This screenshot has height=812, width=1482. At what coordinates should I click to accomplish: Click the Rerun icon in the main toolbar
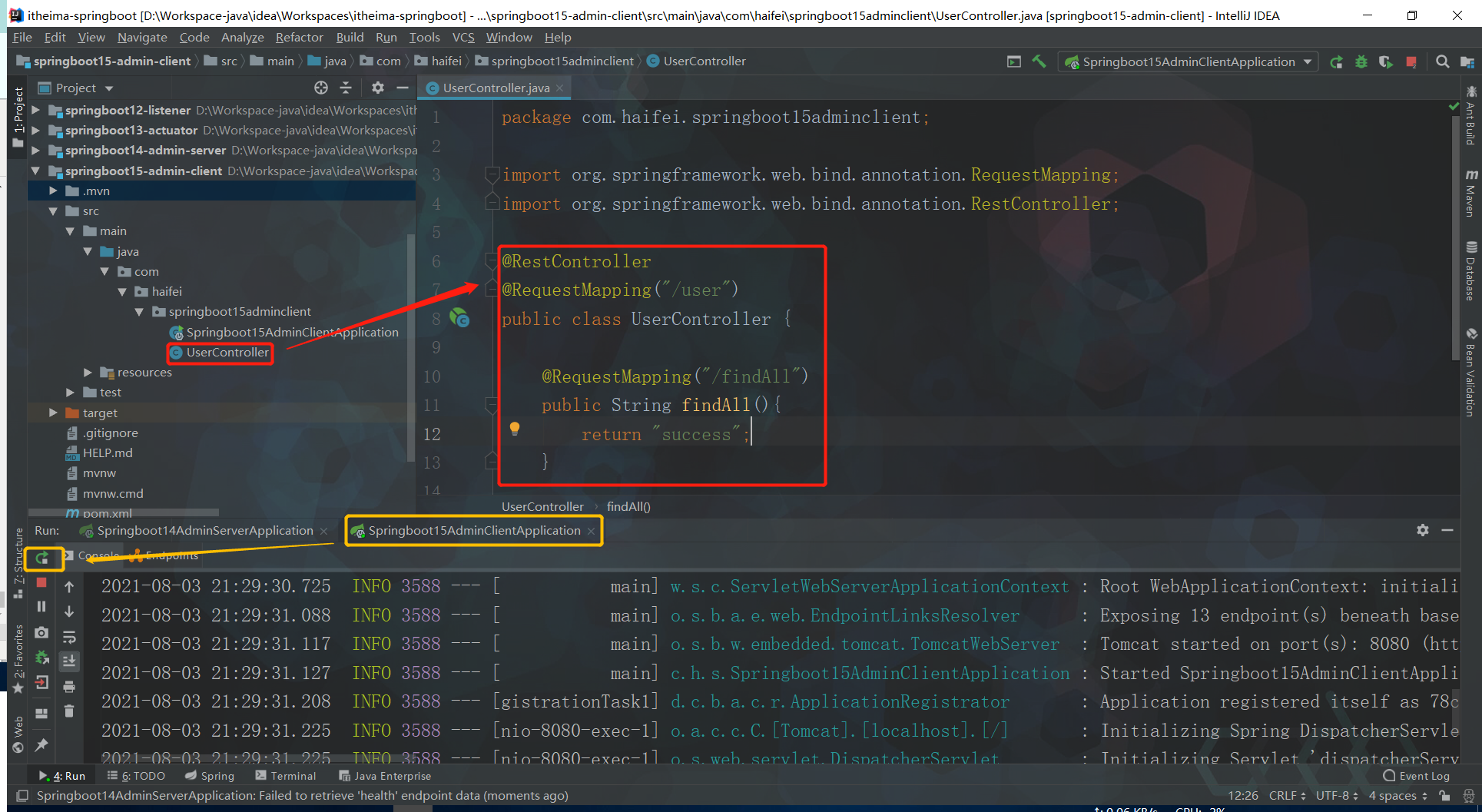click(1337, 62)
